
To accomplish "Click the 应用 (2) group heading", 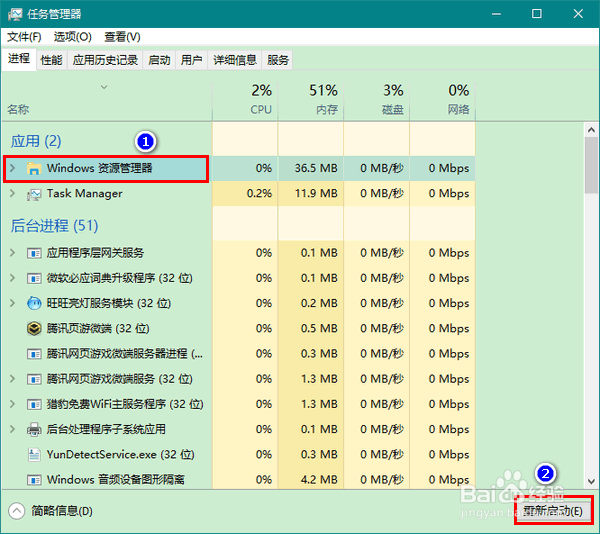I will tap(36, 142).
